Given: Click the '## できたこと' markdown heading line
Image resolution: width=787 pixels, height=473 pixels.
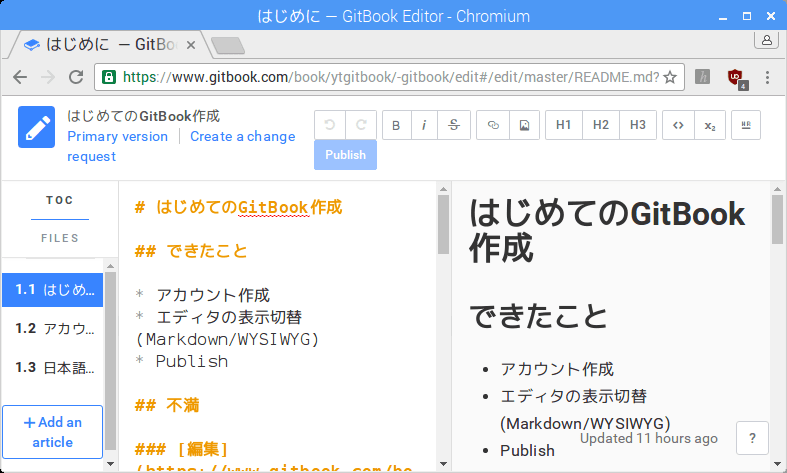Looking at the screenshot, I should [x=192, y=251].
